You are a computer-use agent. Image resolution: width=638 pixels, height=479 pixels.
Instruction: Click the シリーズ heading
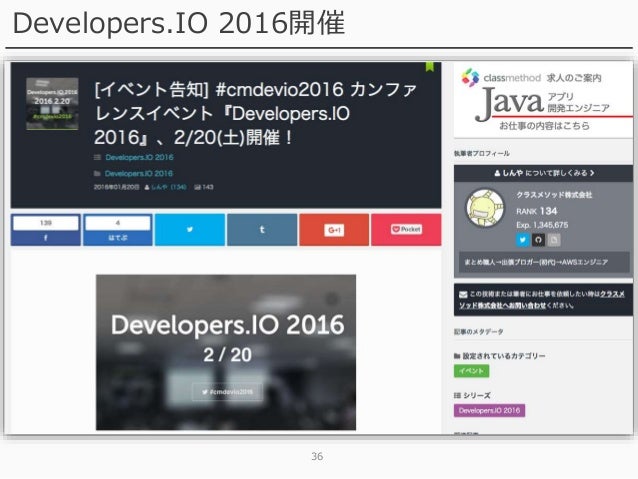click(472, 395)
